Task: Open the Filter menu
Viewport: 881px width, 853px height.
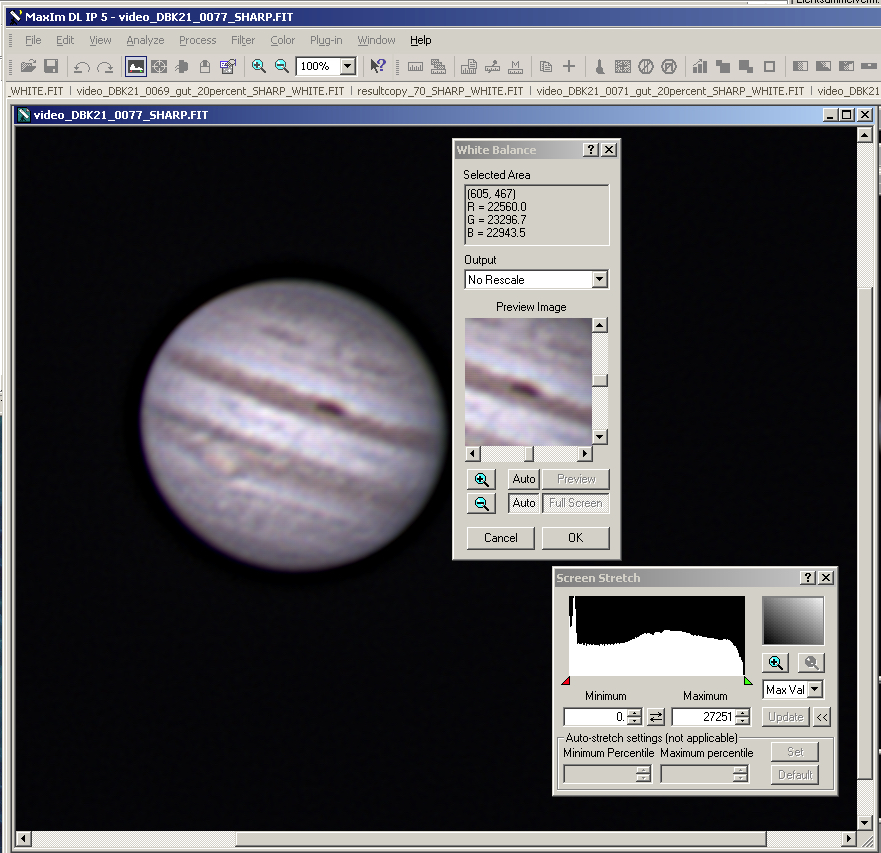Action: (x=243, y=40)
